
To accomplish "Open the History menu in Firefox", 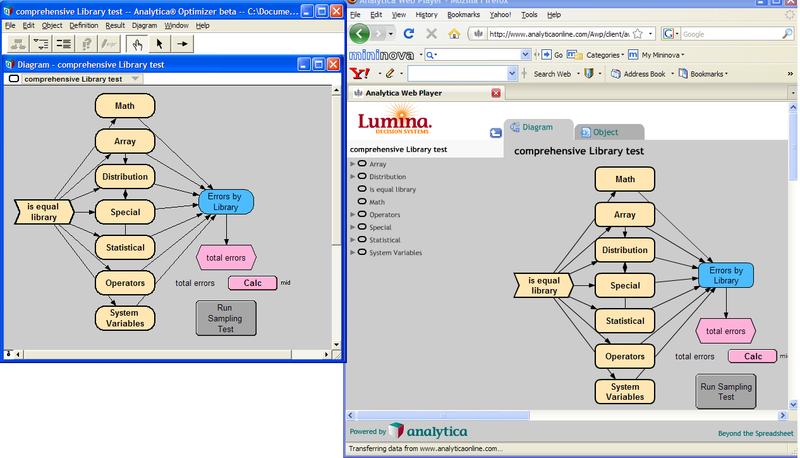I will tap(427, 15).
